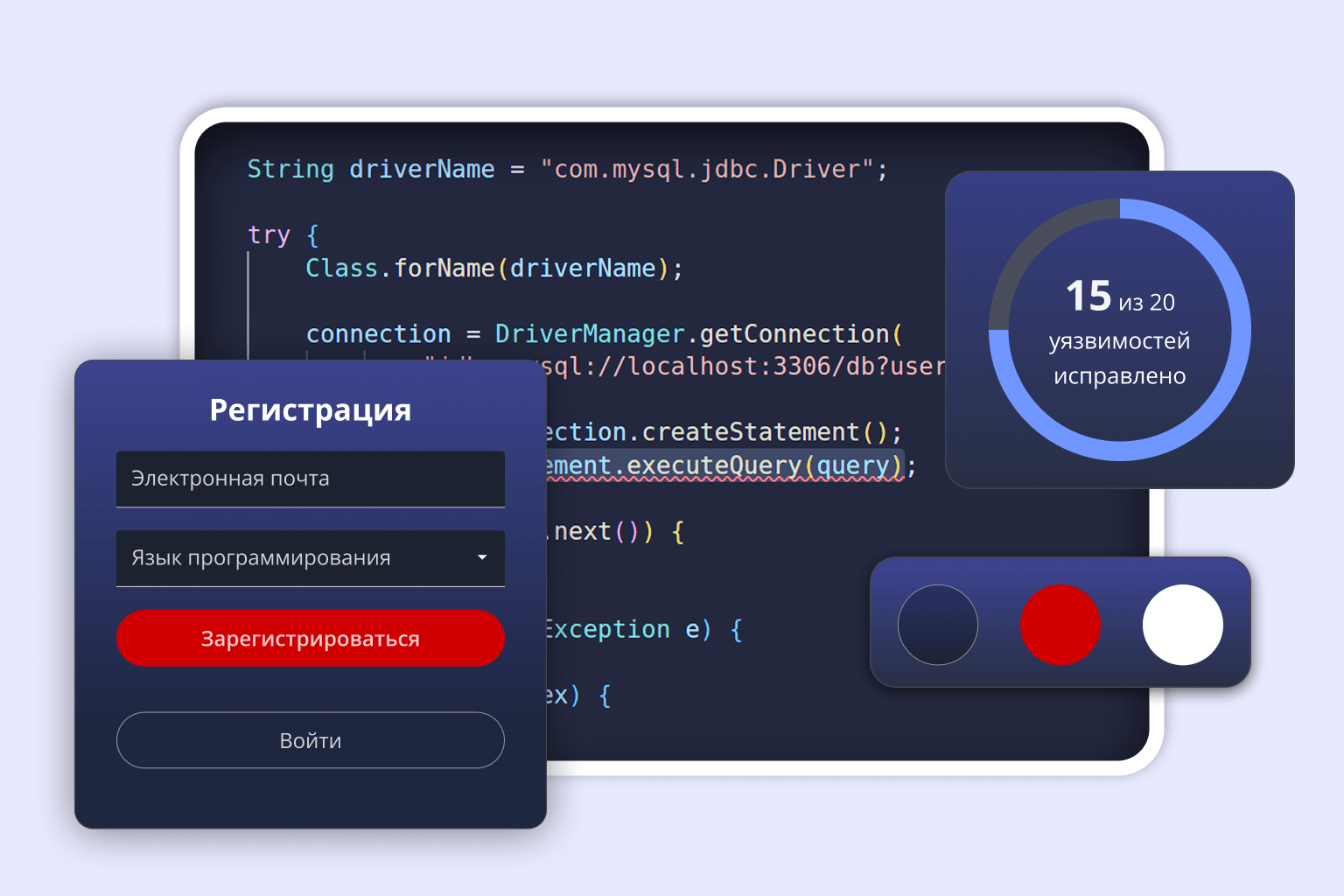Click the driverName variable declaration

click(422, 169)
